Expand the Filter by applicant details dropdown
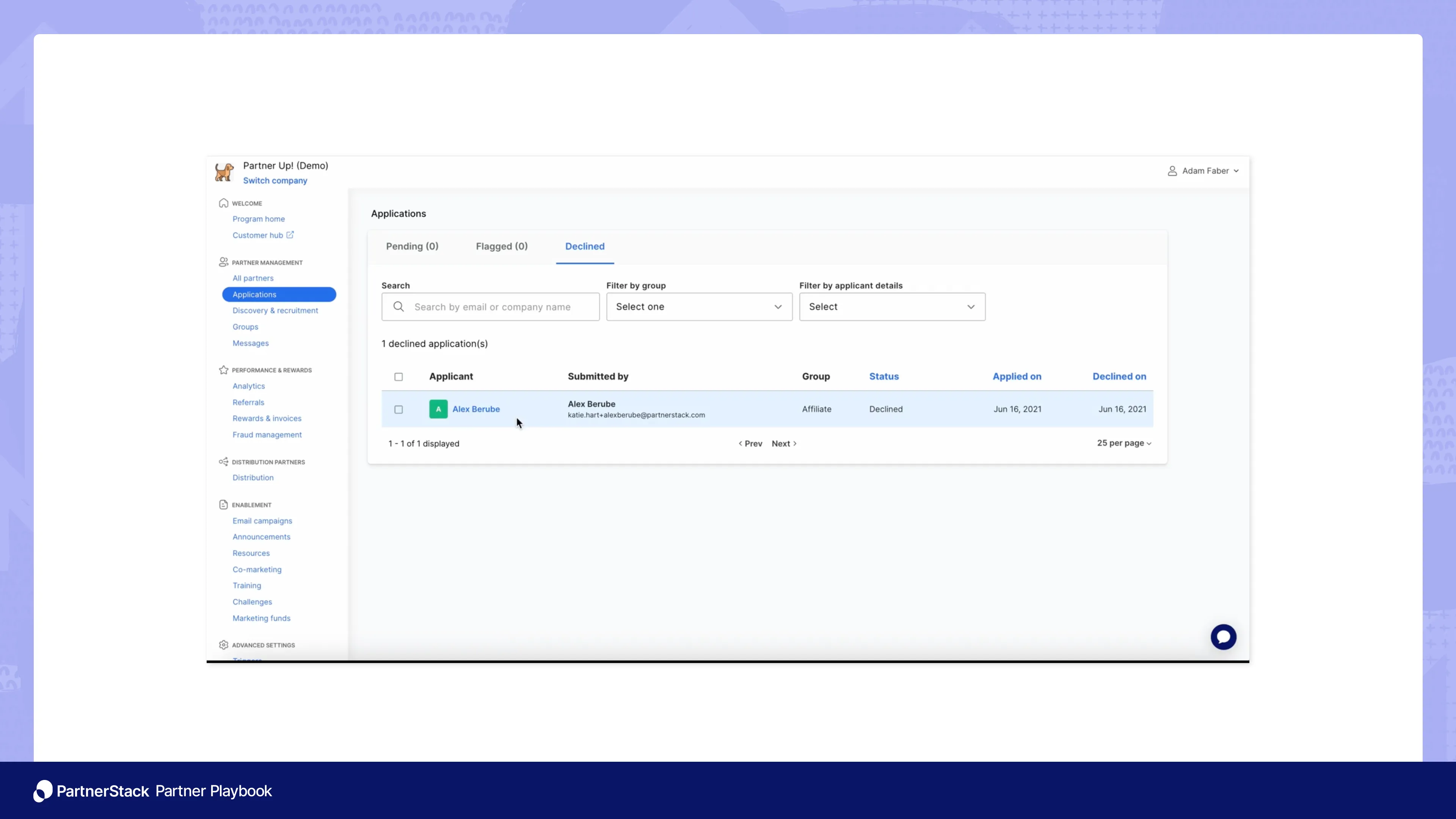Viewport: 1456px width, 819px height. point(891,307)
